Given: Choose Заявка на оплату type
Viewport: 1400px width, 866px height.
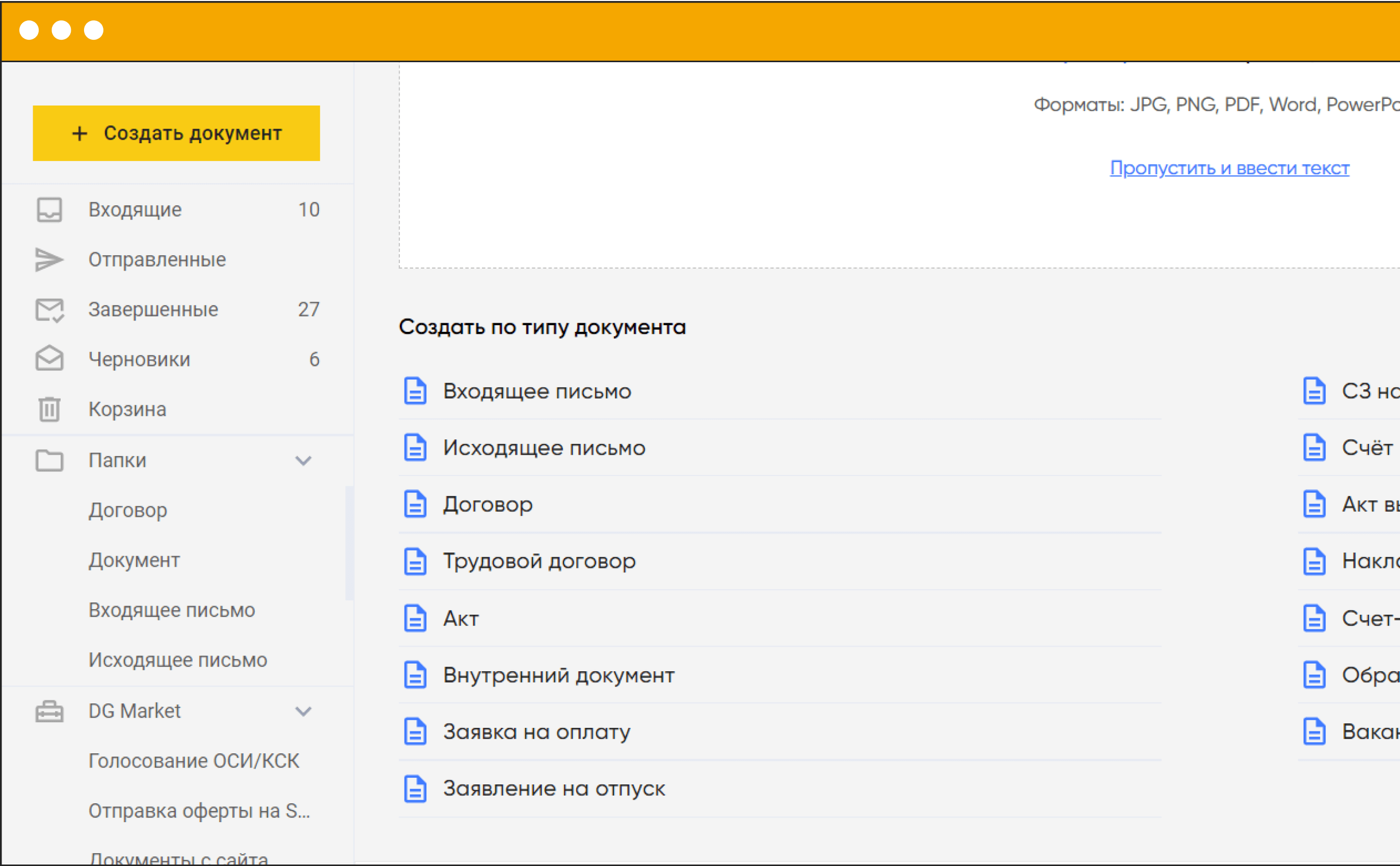Looking at the screenshot, I should point(537,732).
